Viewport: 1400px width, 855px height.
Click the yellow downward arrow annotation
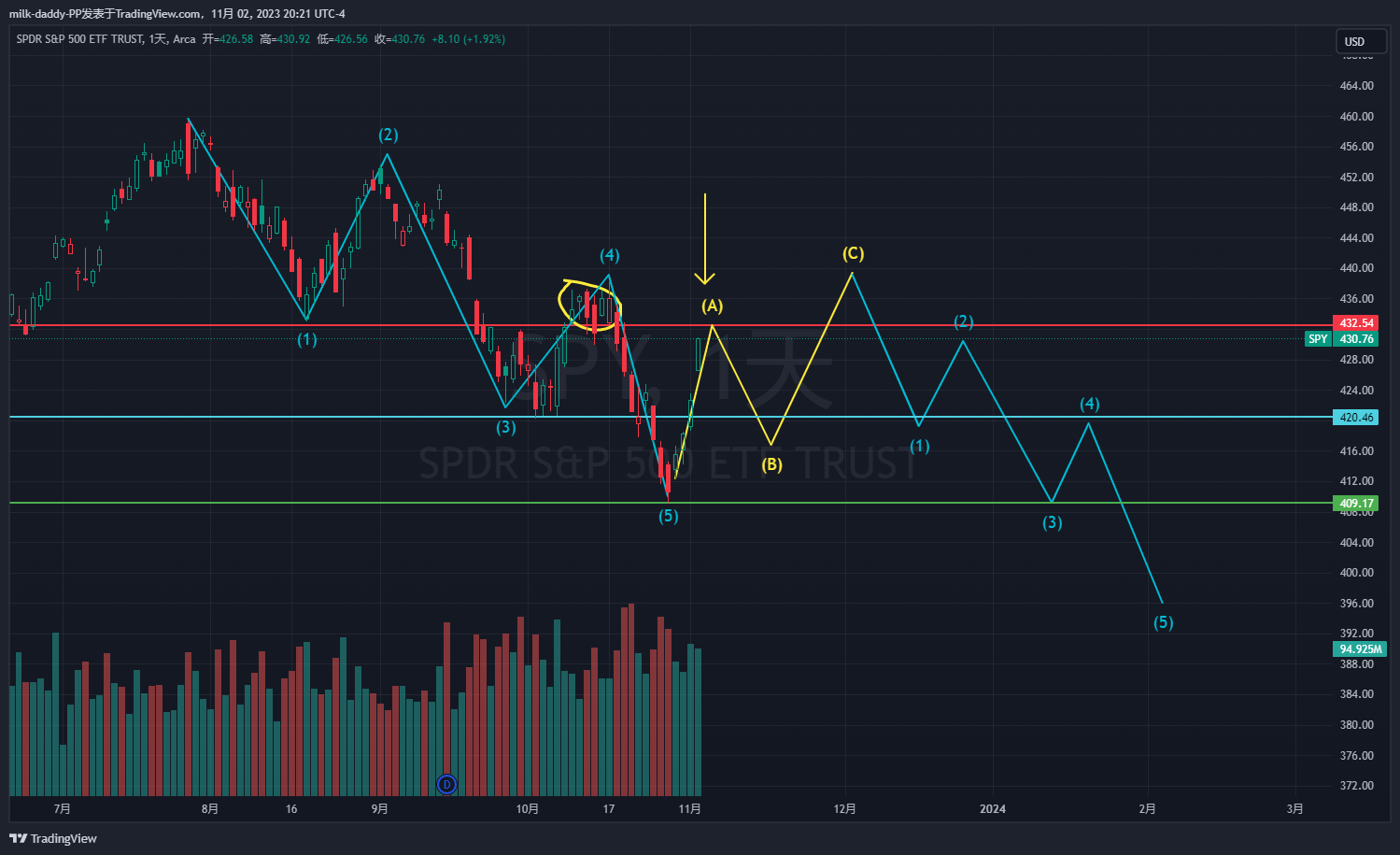(x=705, y=238)
